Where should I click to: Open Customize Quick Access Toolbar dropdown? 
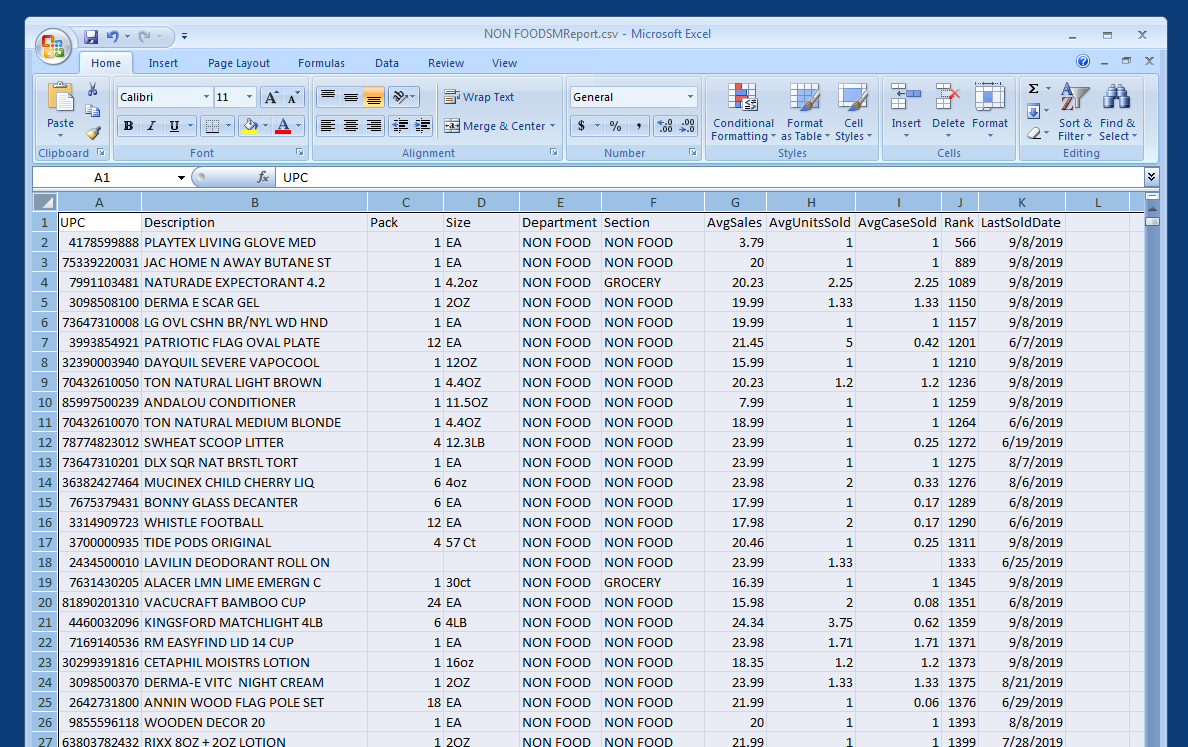[x=184, y=36]
